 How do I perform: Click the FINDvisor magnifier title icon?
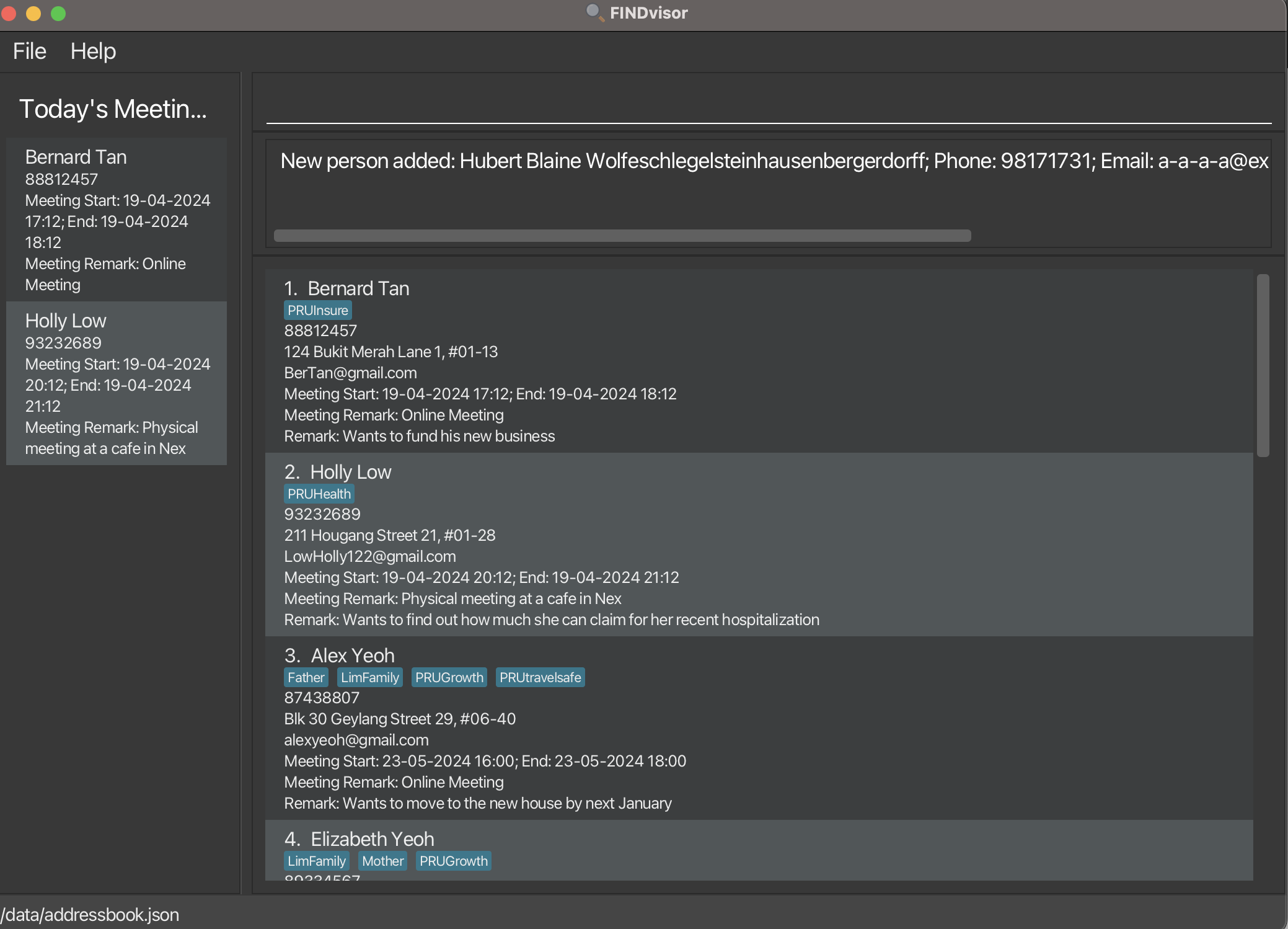click(594, 12)
